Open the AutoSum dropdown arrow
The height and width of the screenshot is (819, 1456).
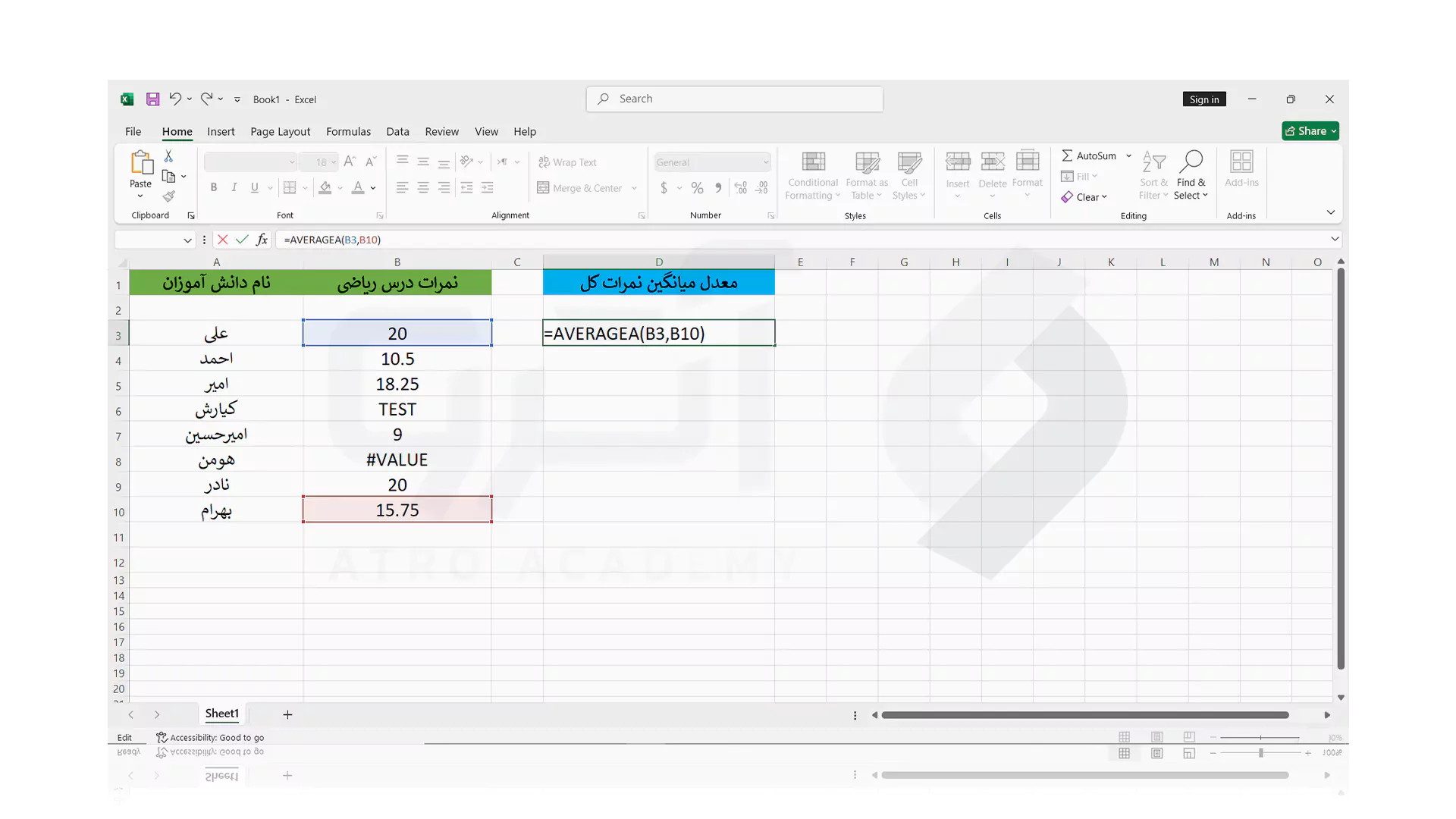click(x=1128, y=156)
